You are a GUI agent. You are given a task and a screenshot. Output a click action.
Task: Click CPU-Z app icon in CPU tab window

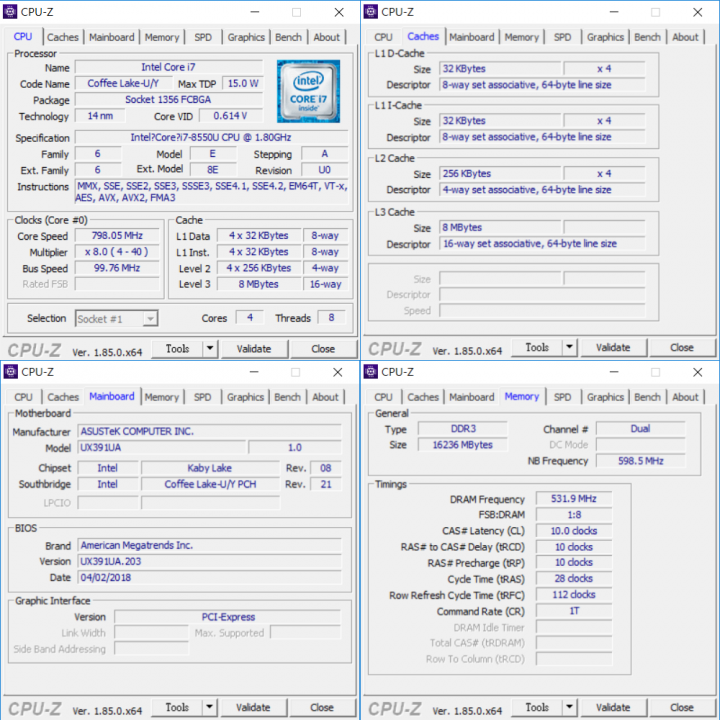click(x=10, y=12)
